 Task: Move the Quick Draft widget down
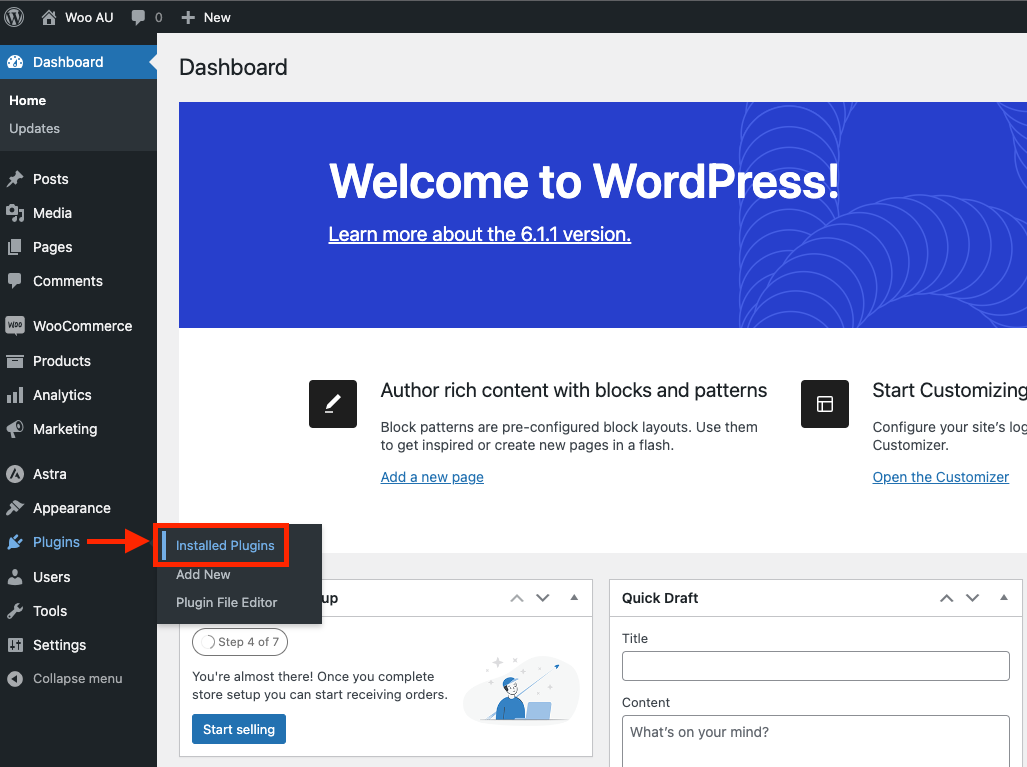pyautogui.click(x=972, y=598)
